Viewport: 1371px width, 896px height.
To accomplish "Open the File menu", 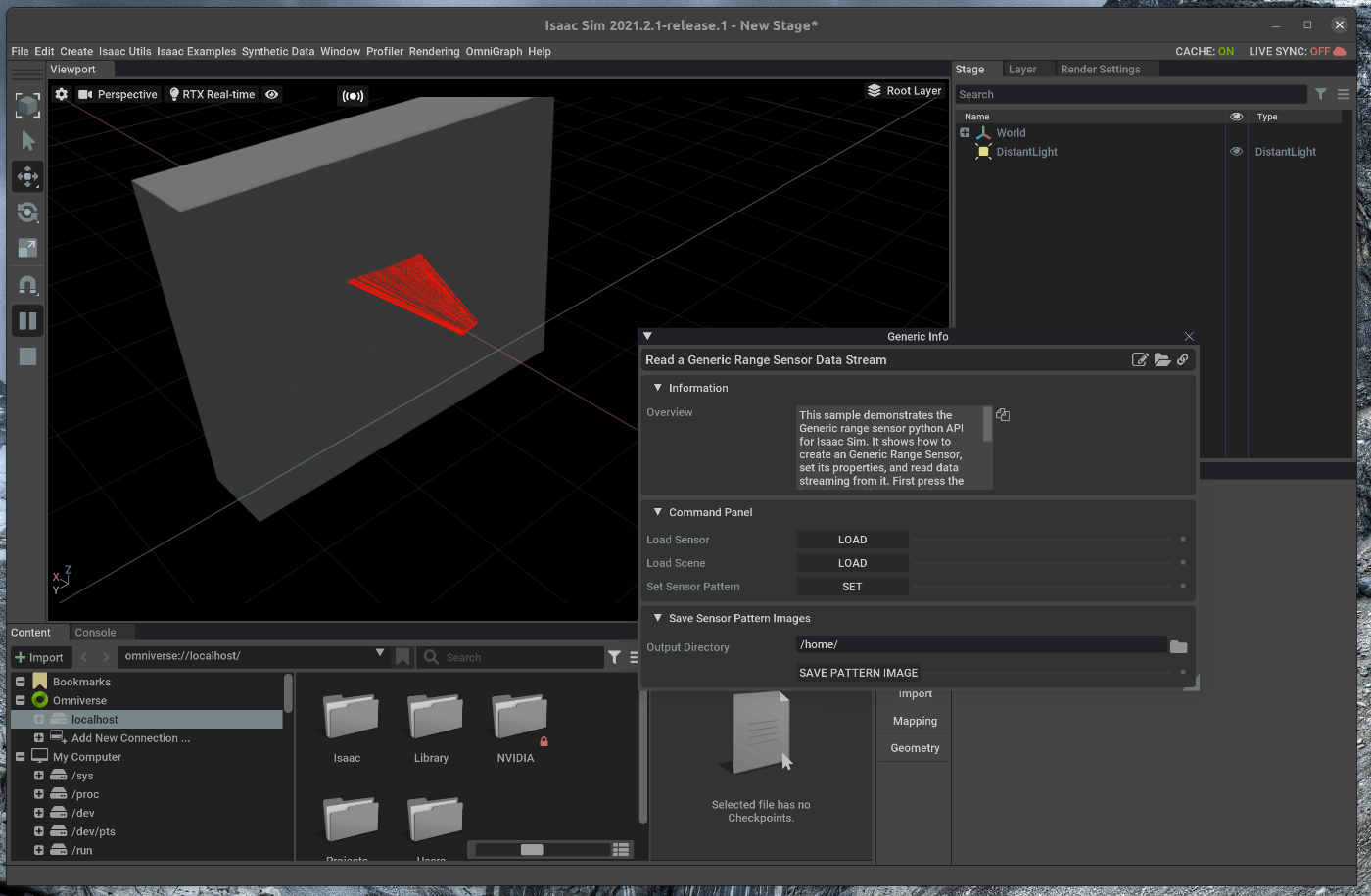I will click(20, 51).
